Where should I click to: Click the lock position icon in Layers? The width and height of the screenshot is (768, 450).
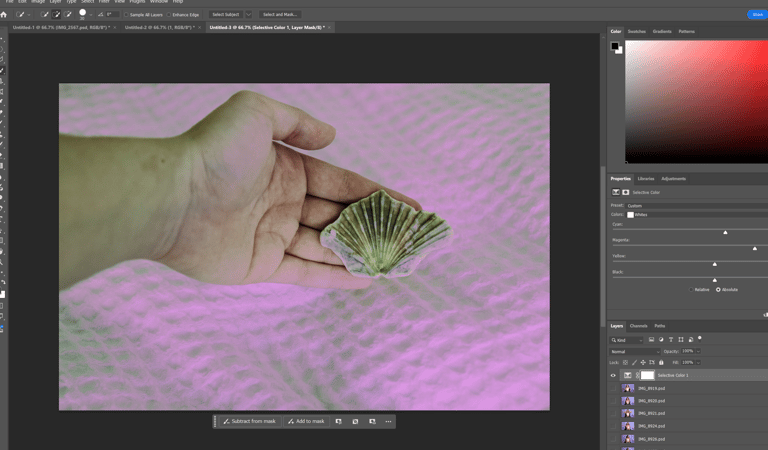click(643, 362)
